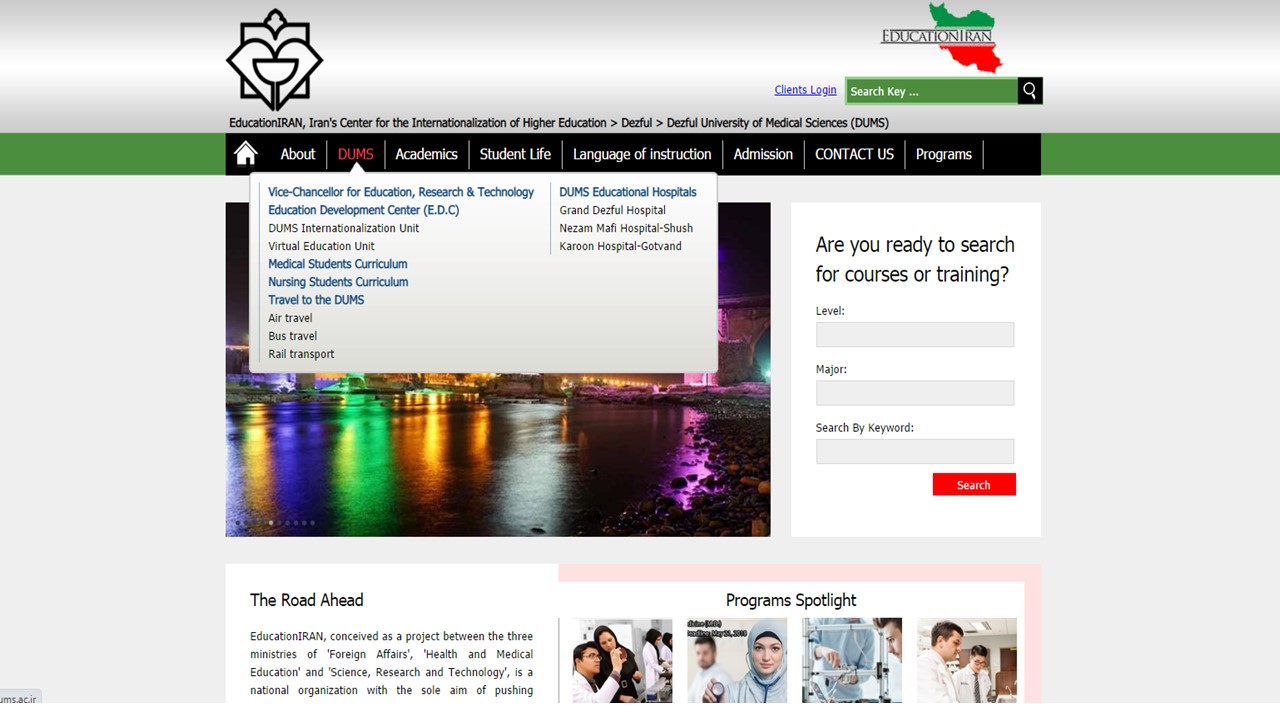Open the hijab student program thumbnail

737,660
